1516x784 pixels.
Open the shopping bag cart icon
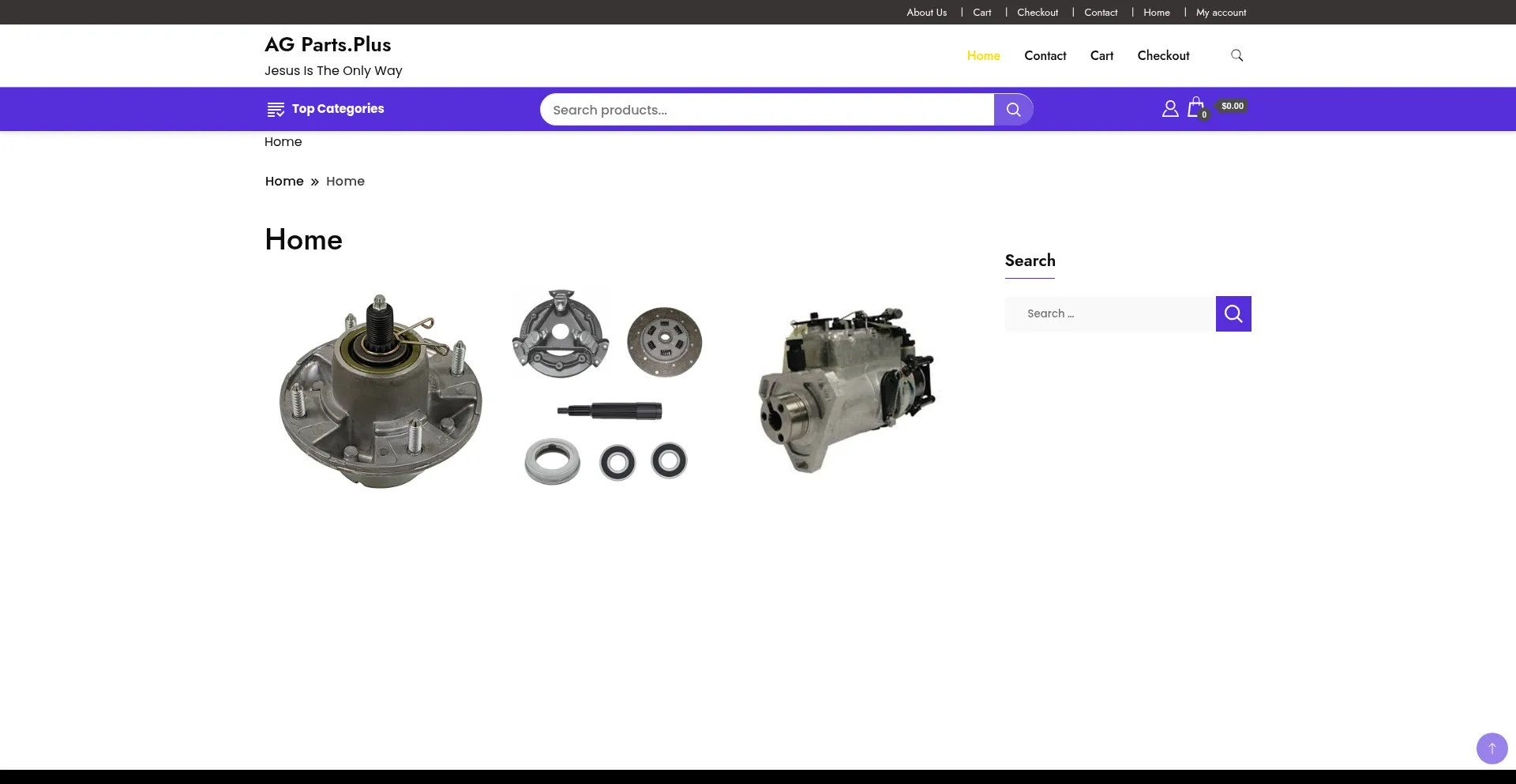(x=1196, y=107)
